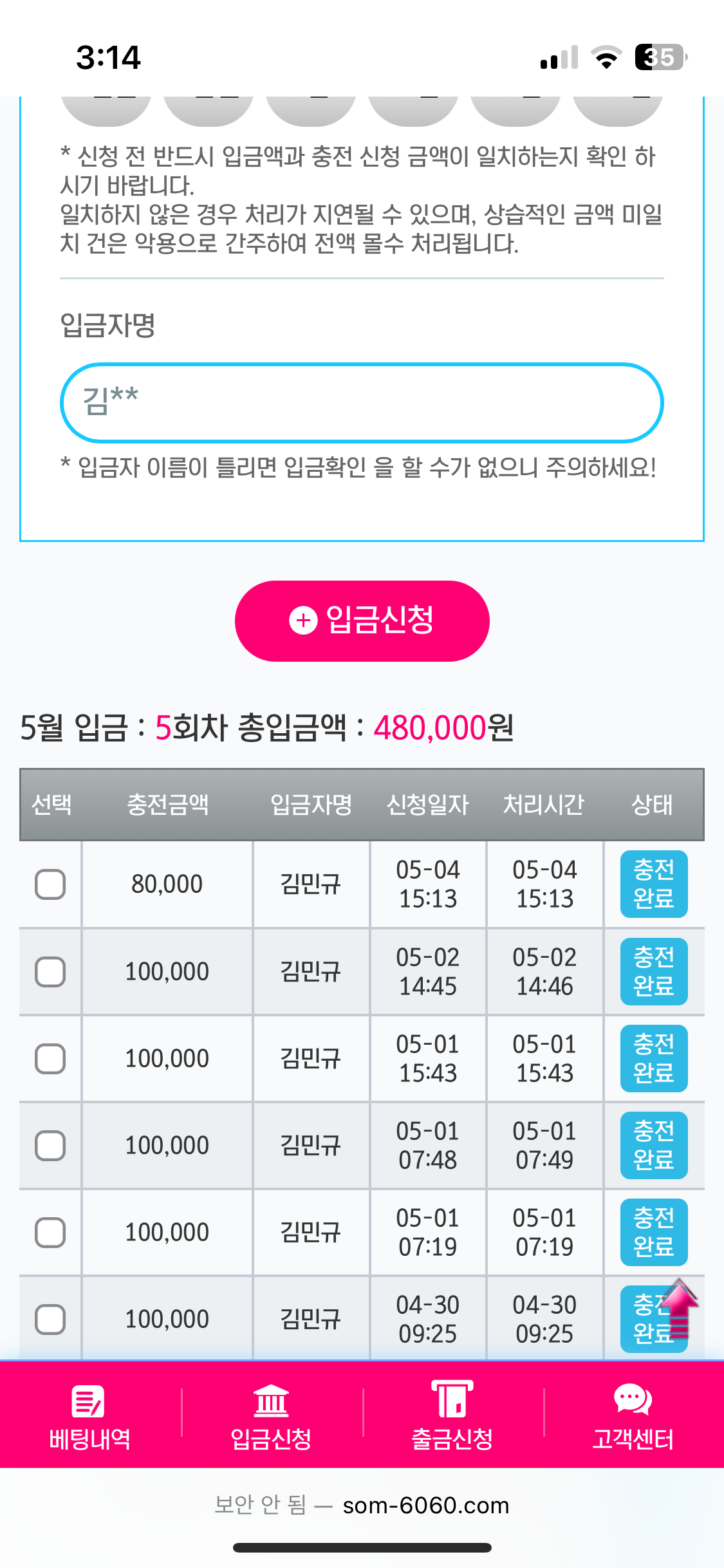Check the 04-30 09:25 deposit row
The width and height of the screenshot is (724, 1568).
coord(50,1320)
